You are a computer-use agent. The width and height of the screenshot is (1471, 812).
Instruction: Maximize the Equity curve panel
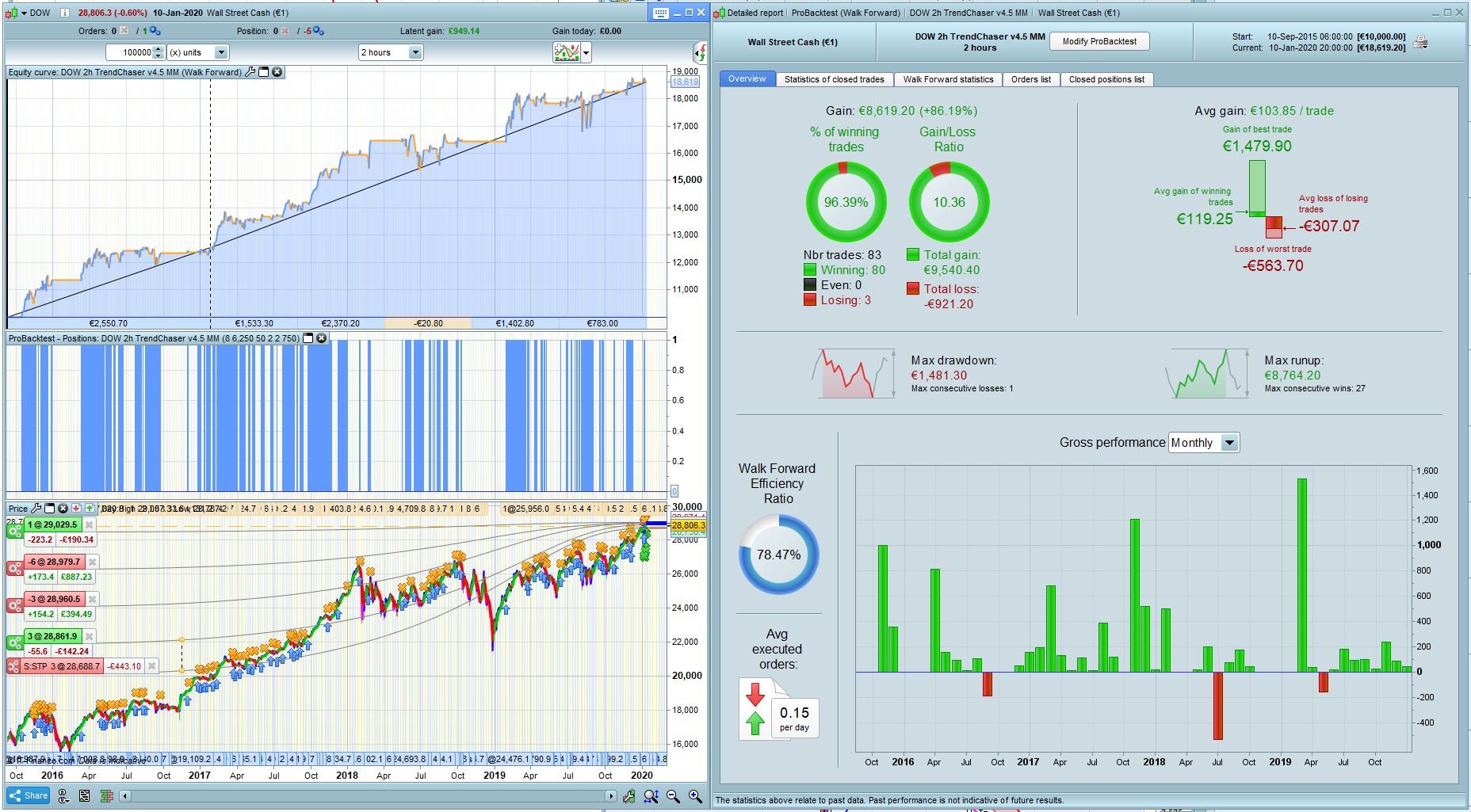pyautogui.click(x=264, y=72)
